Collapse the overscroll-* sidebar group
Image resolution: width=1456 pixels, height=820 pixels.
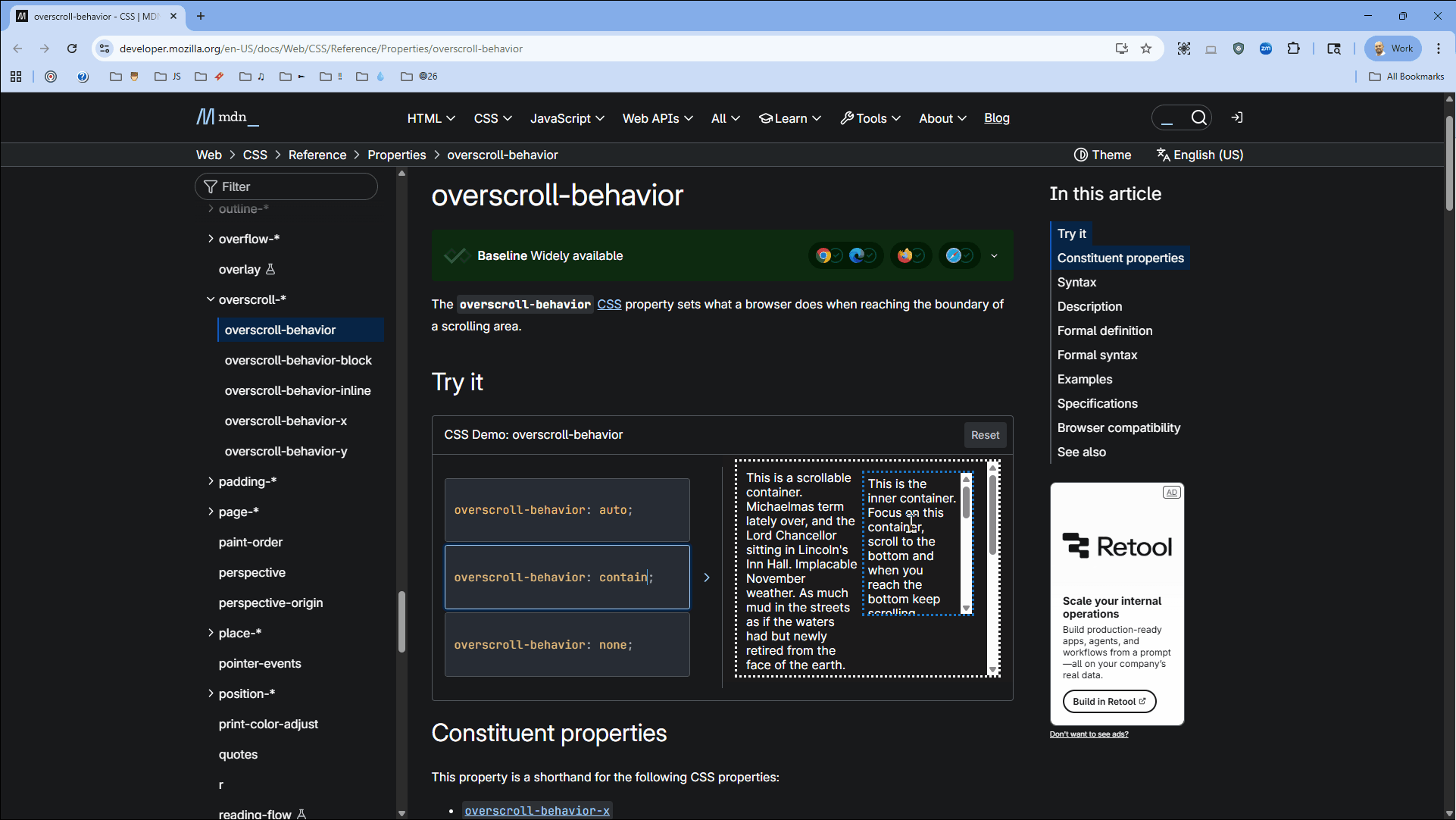[211, 299]
